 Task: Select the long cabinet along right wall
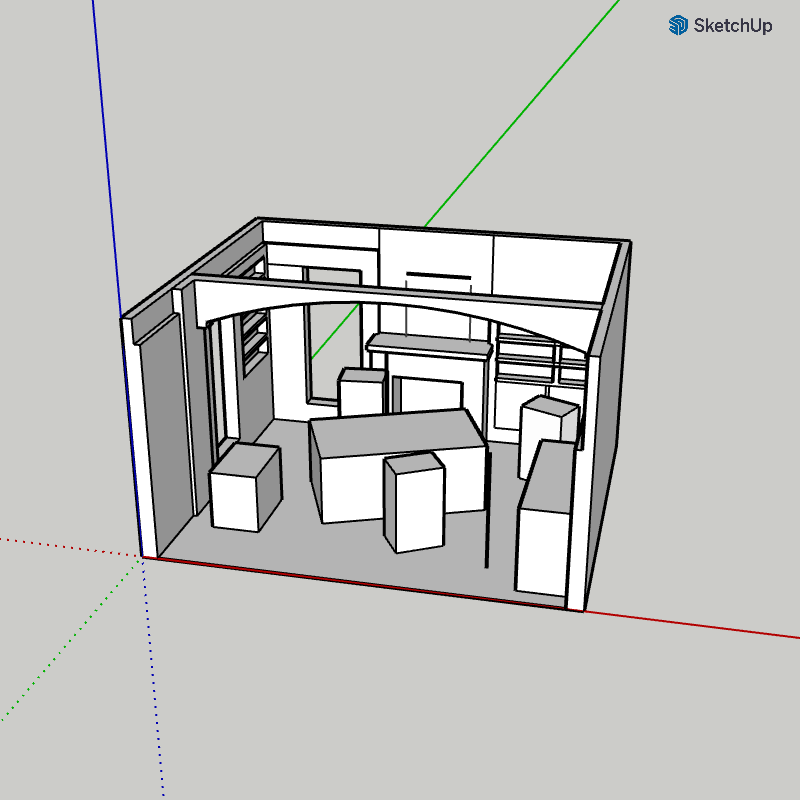click(546, 518)
